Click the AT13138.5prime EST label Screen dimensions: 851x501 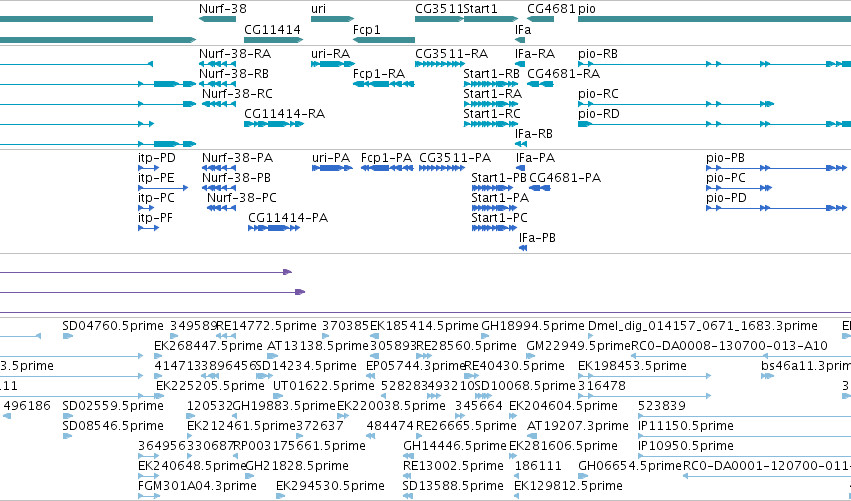[x=318, y=346]
